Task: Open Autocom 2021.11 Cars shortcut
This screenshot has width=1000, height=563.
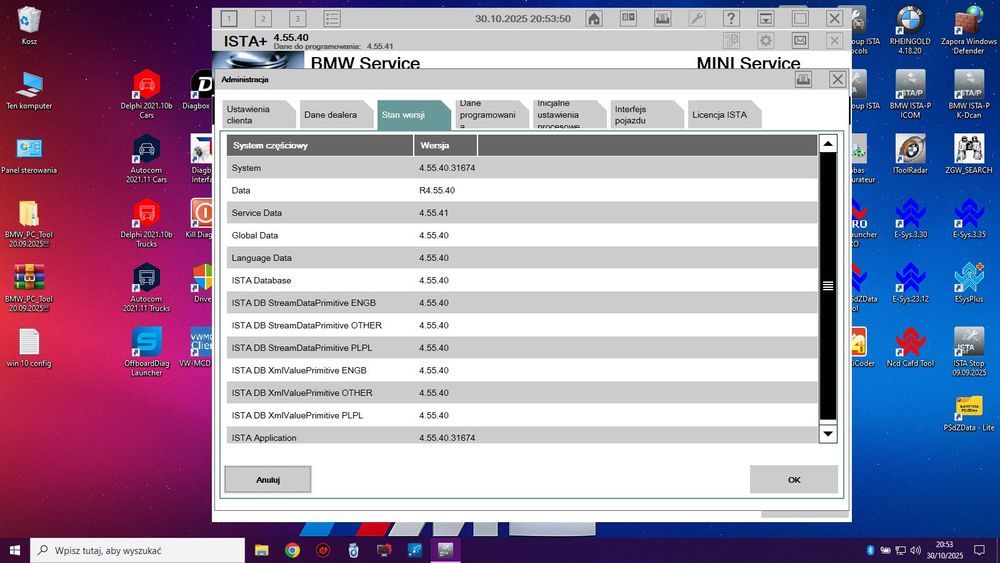Action: (x=146, y=159)
